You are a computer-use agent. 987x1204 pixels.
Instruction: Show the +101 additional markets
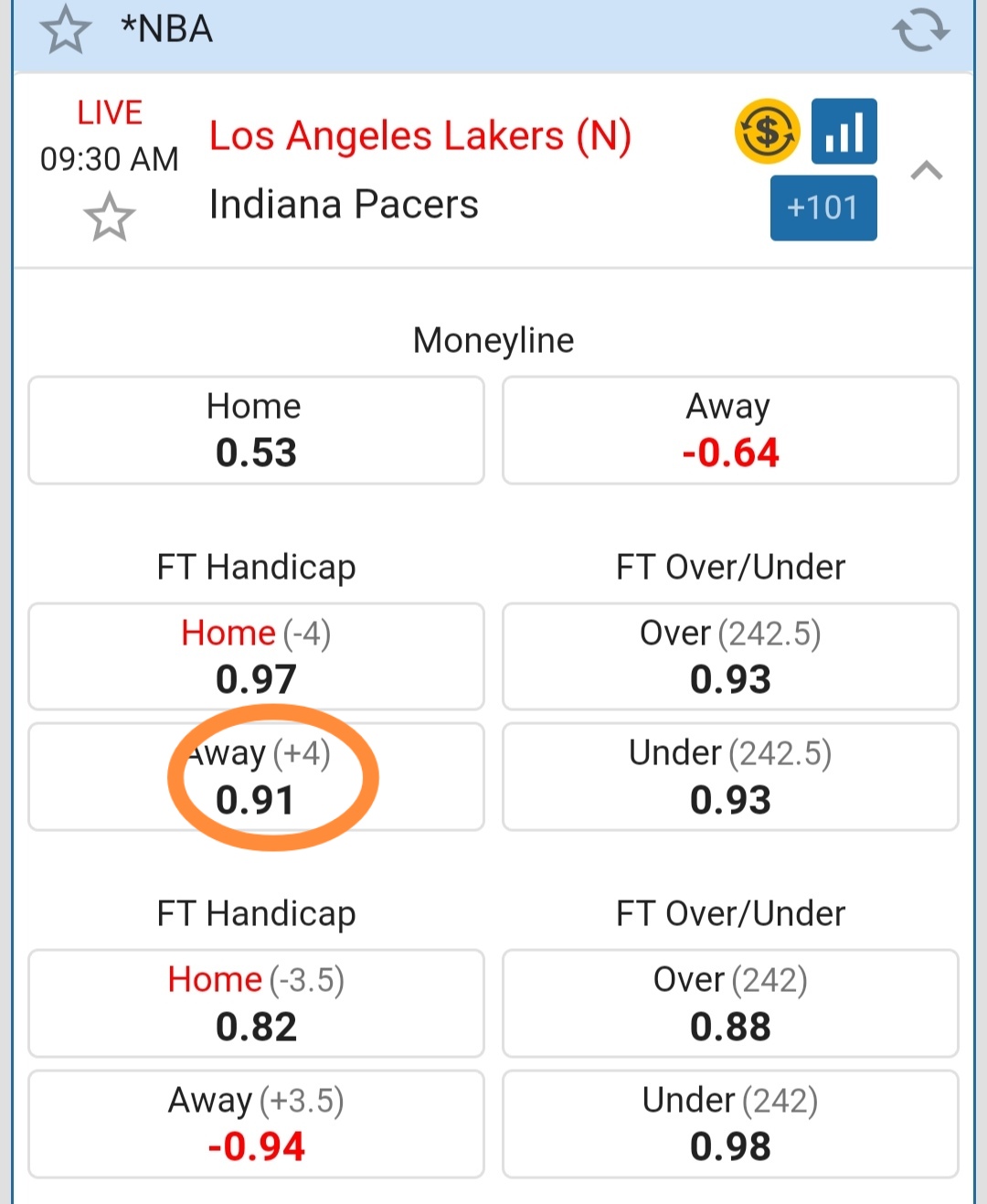point(822,208)
